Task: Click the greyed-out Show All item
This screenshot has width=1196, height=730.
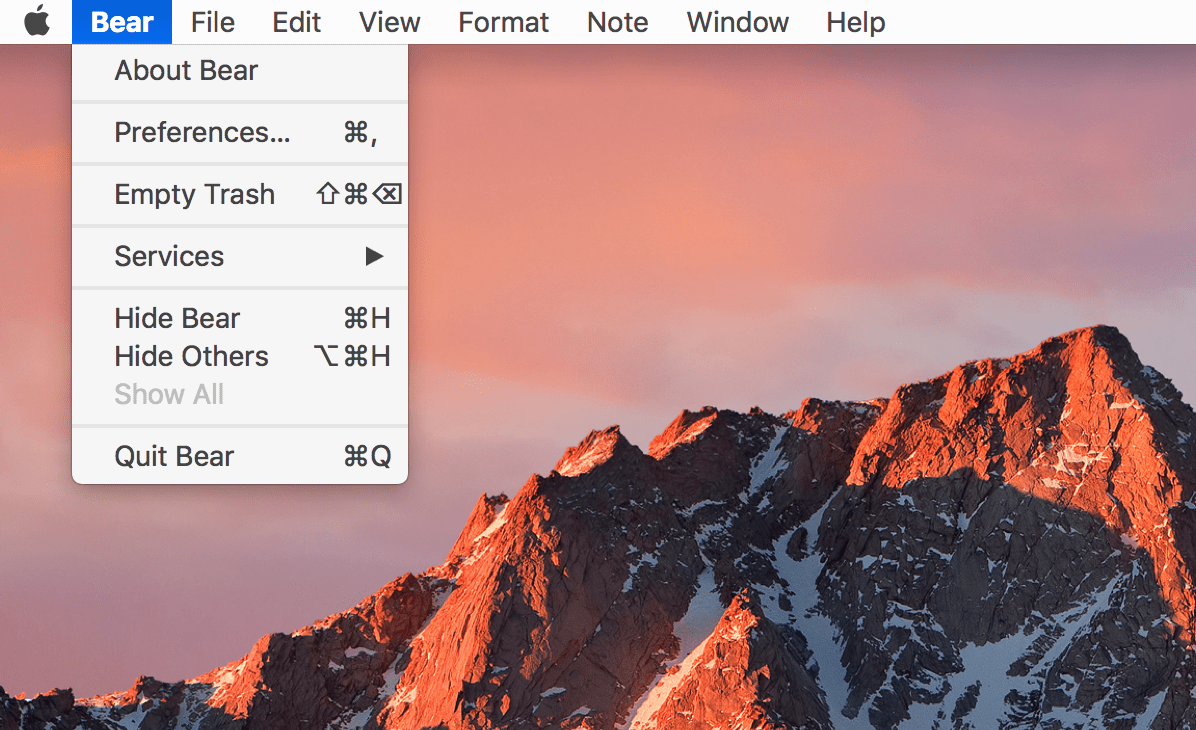Action: pyautogui.click(x=169, y=395)
